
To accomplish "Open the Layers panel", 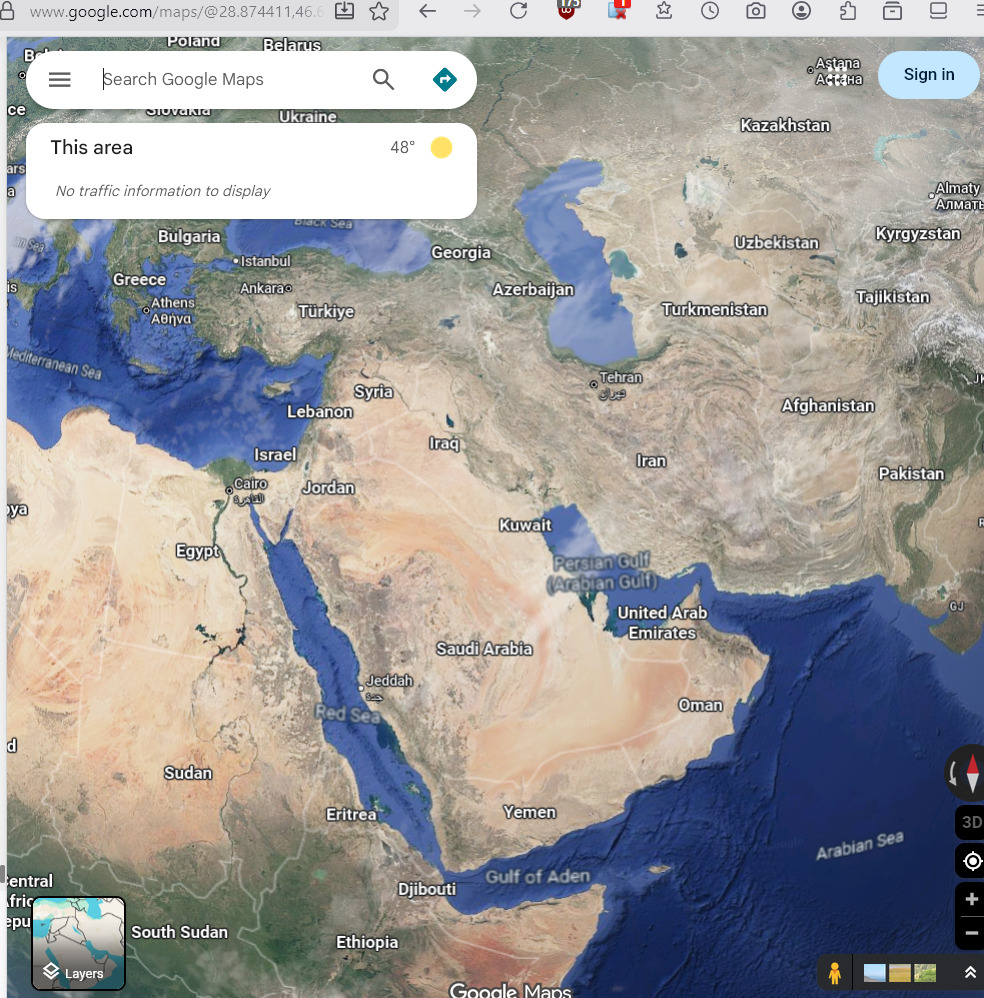I will click(78, 943).
